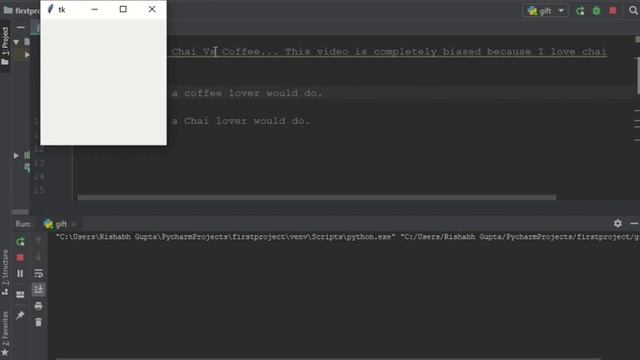Click line number 13 in the gutter
640x360 pixels.
39,163
